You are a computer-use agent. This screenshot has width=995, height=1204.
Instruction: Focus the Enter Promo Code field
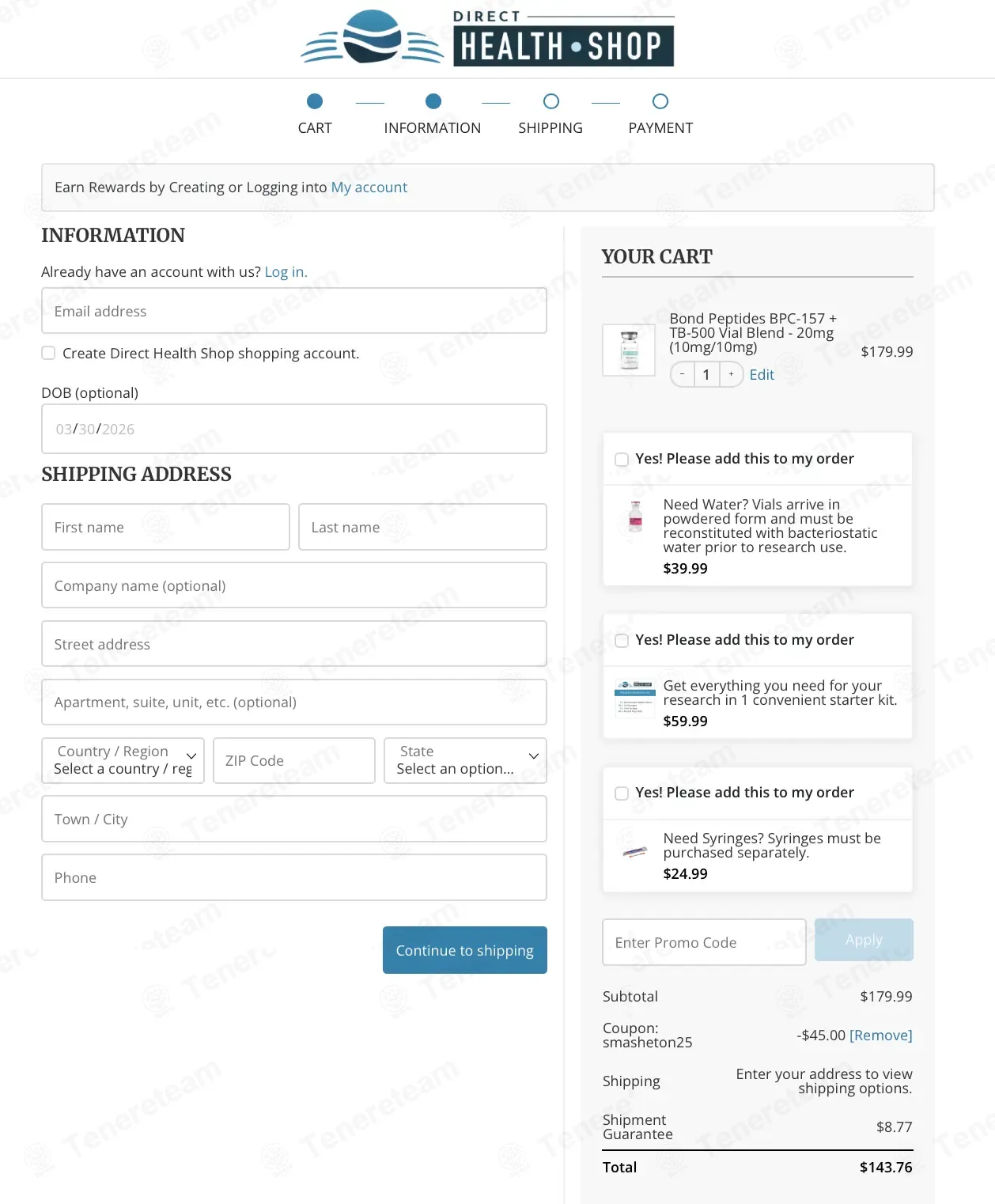tap(704, 942)
